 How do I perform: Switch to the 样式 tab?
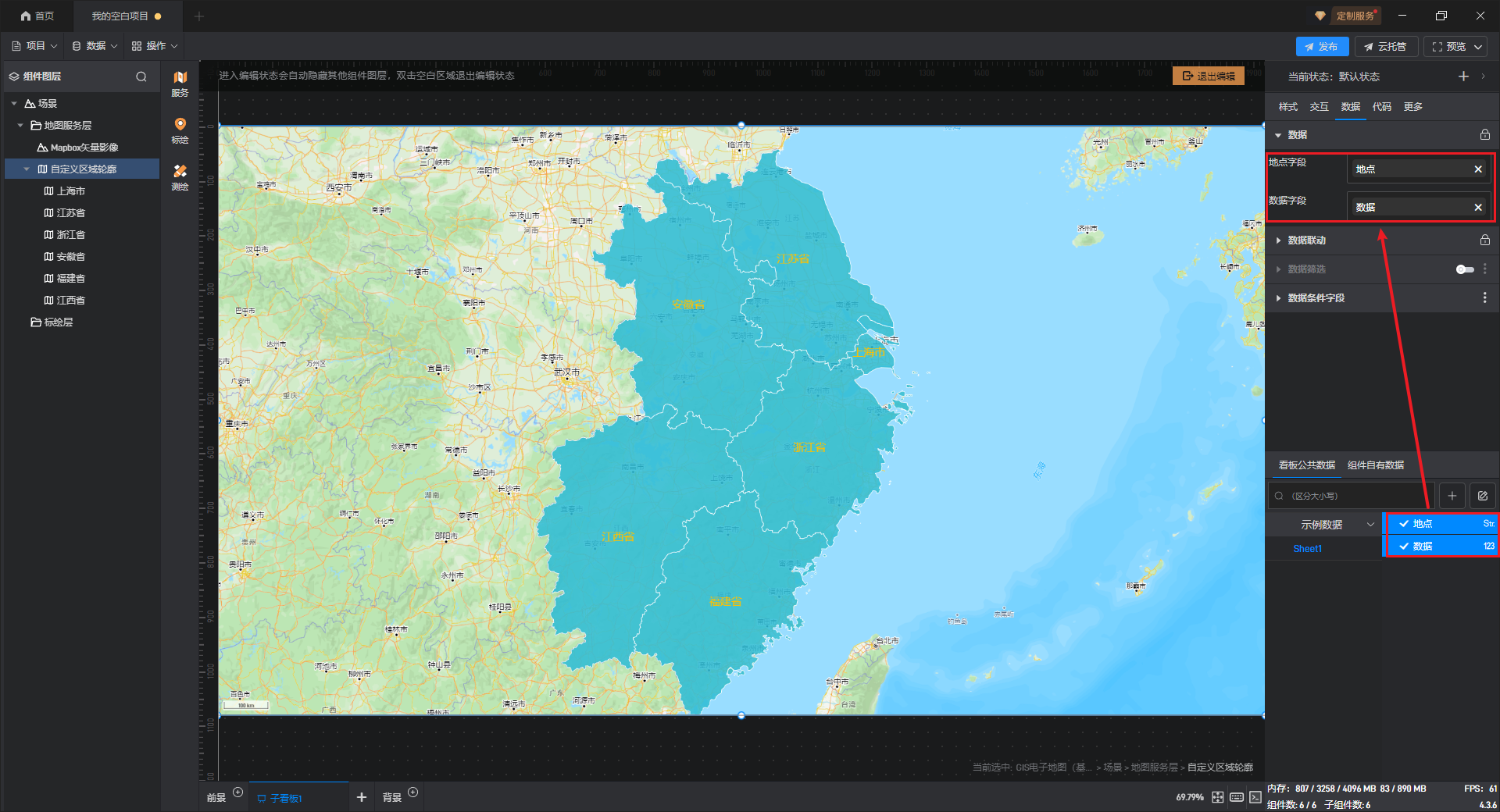pyautogui.click(x=1287, y=107)
